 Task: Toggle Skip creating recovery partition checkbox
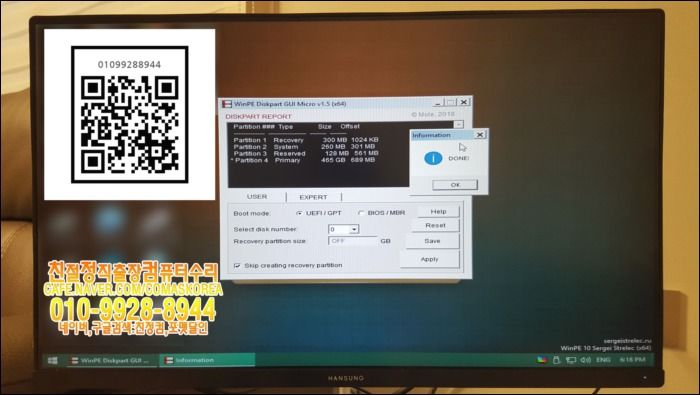click(237, 266)
